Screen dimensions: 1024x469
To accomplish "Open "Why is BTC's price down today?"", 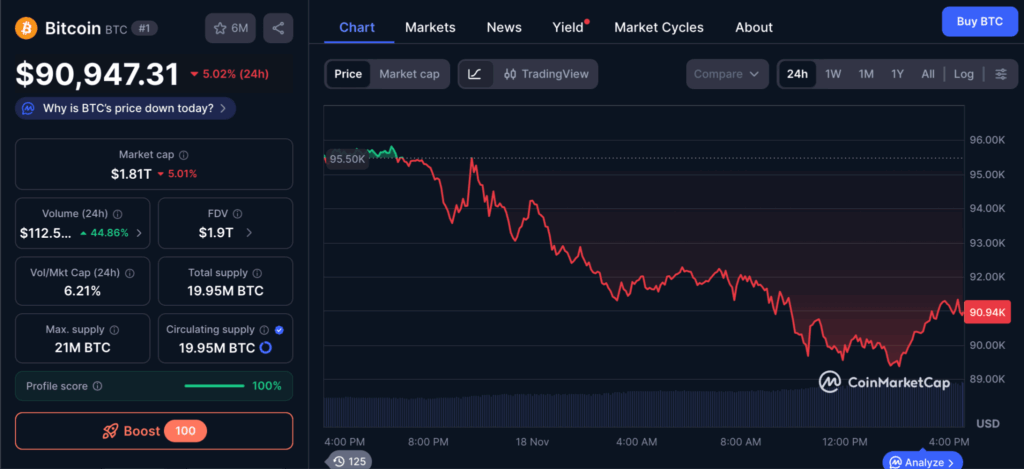I will [x=127, y=108].
